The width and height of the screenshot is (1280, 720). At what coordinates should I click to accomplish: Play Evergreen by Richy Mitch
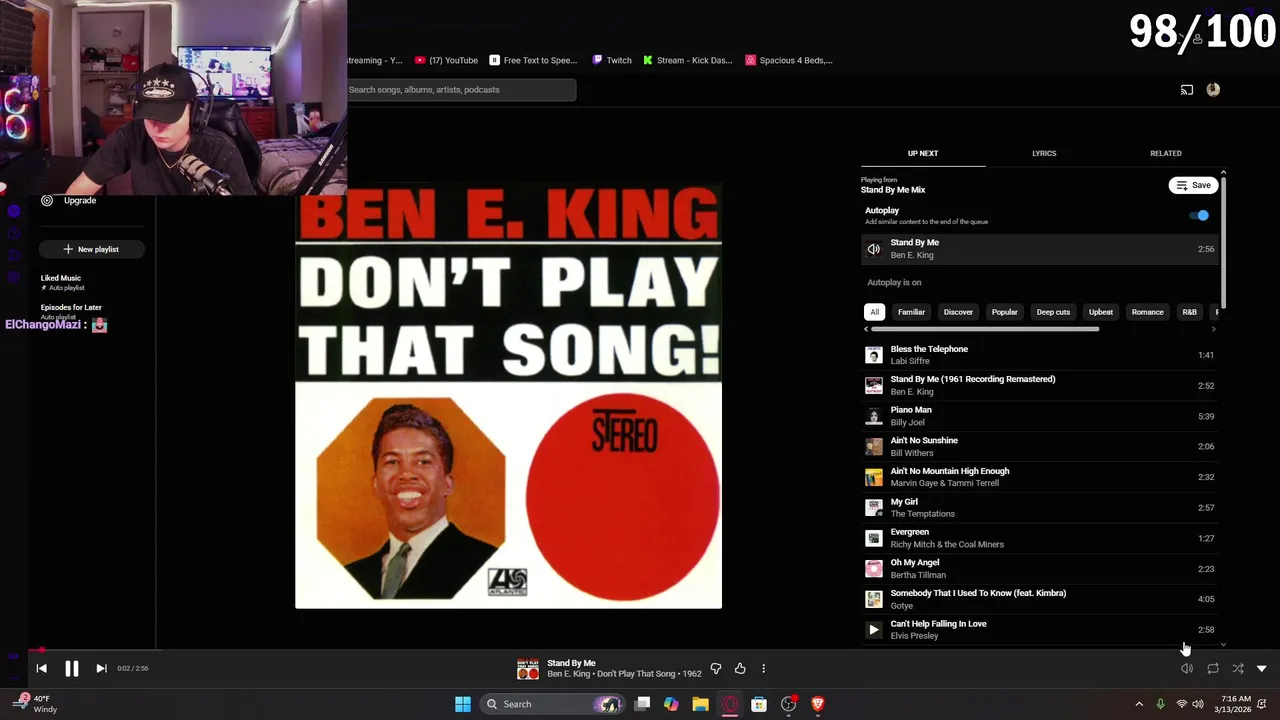(1040, 538)
